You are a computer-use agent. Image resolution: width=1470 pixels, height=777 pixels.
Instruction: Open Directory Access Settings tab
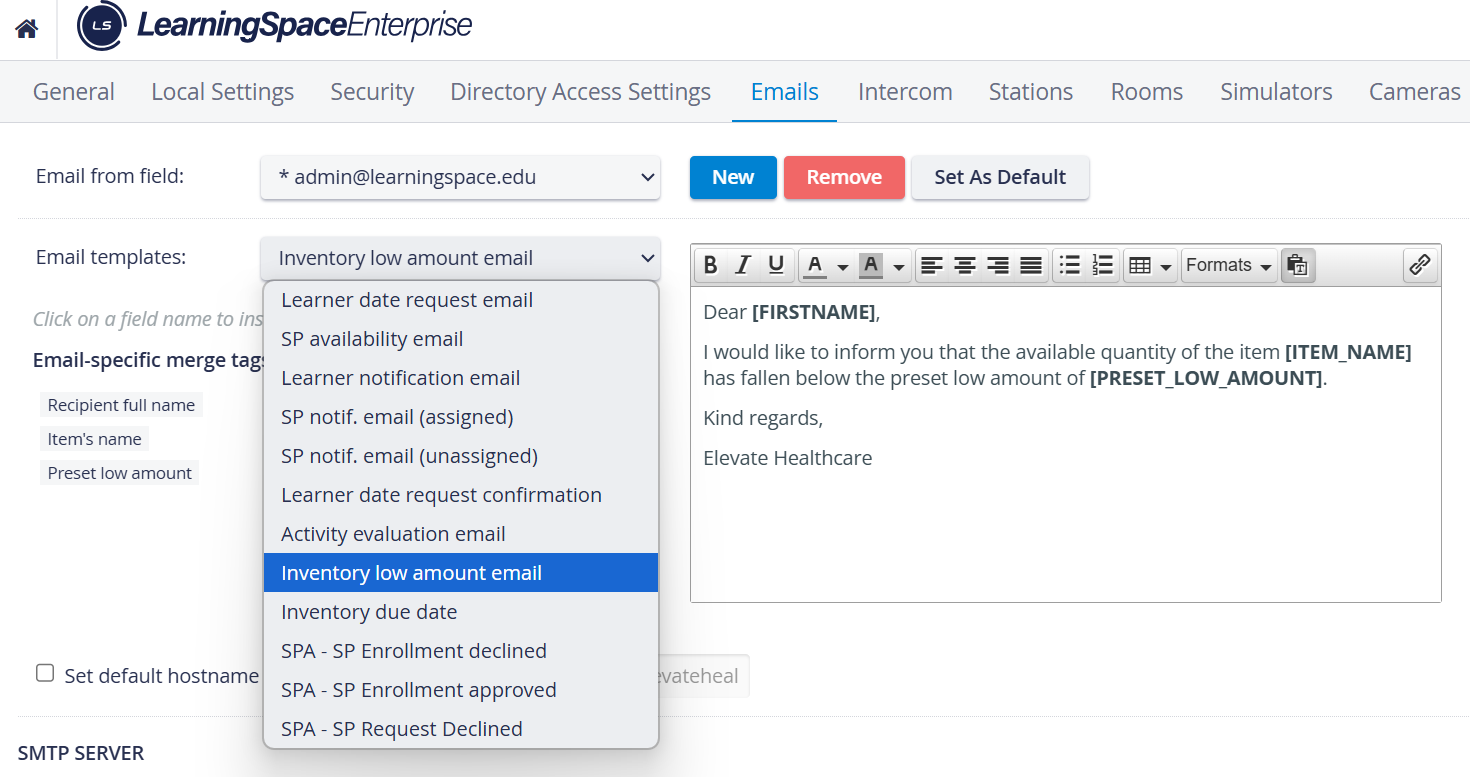(581, 92)
